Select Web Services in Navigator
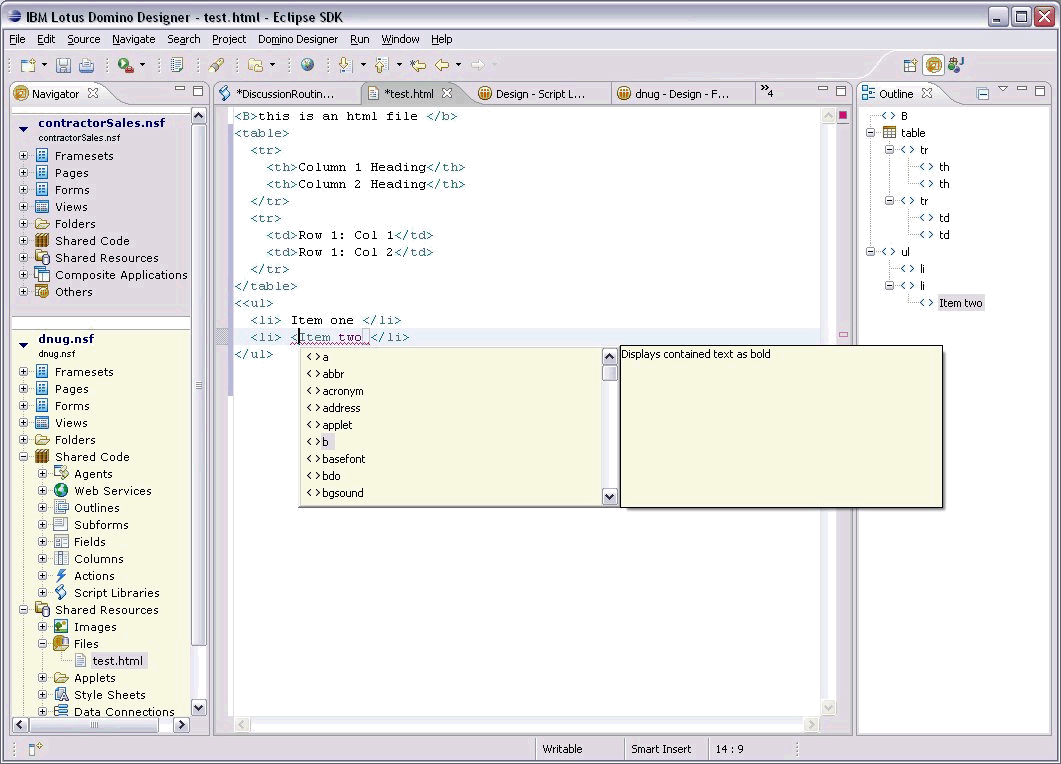1061x764 pixels. click(x=112, y=491)
